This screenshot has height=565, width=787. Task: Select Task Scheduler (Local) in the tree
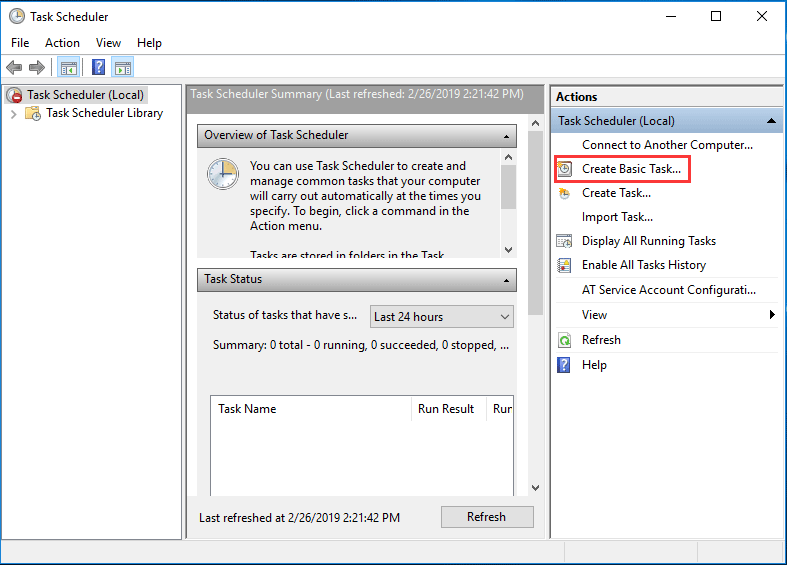[85, 95]
